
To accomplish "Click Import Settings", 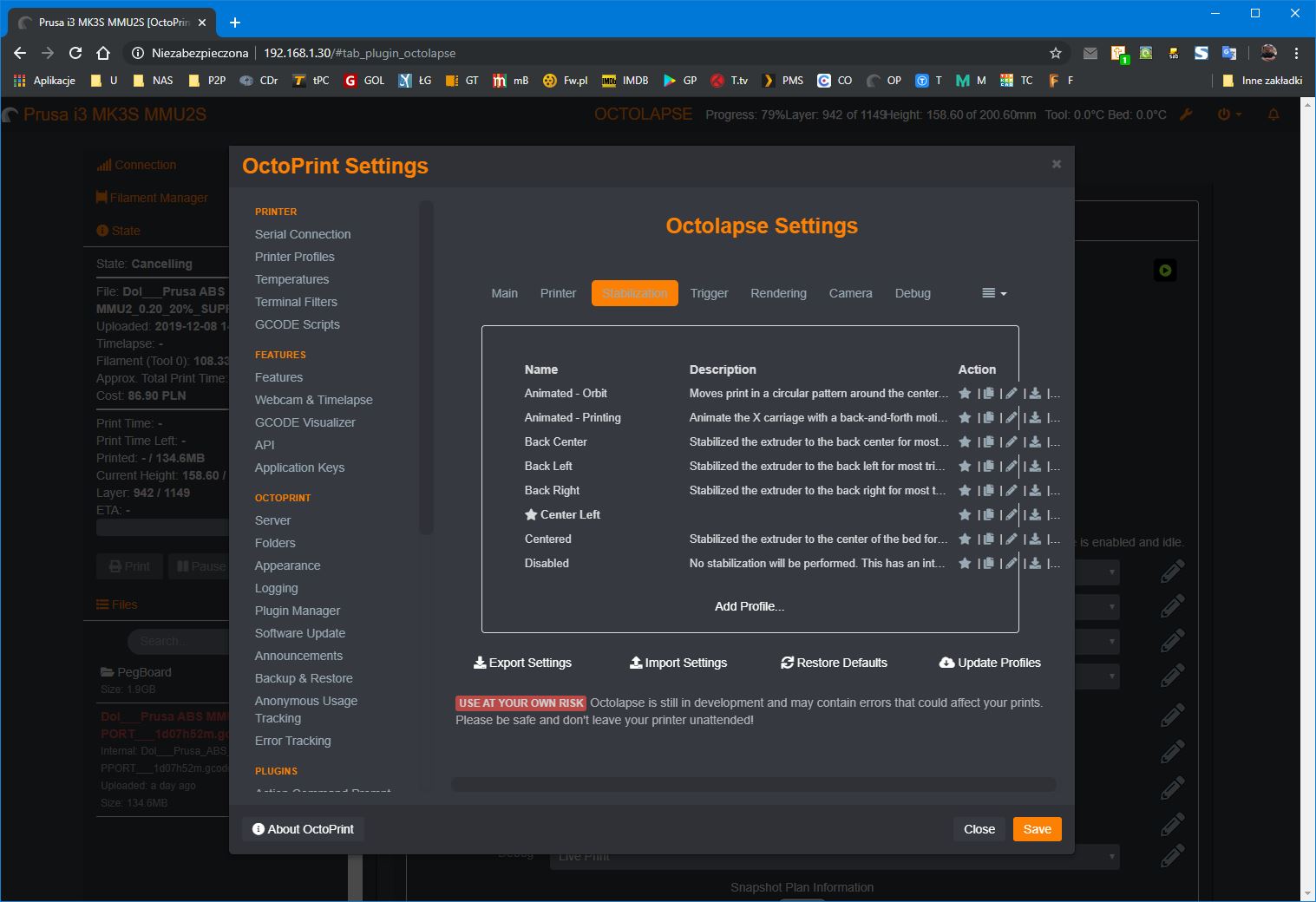I will pyautogui.click(x=678, y=663).
